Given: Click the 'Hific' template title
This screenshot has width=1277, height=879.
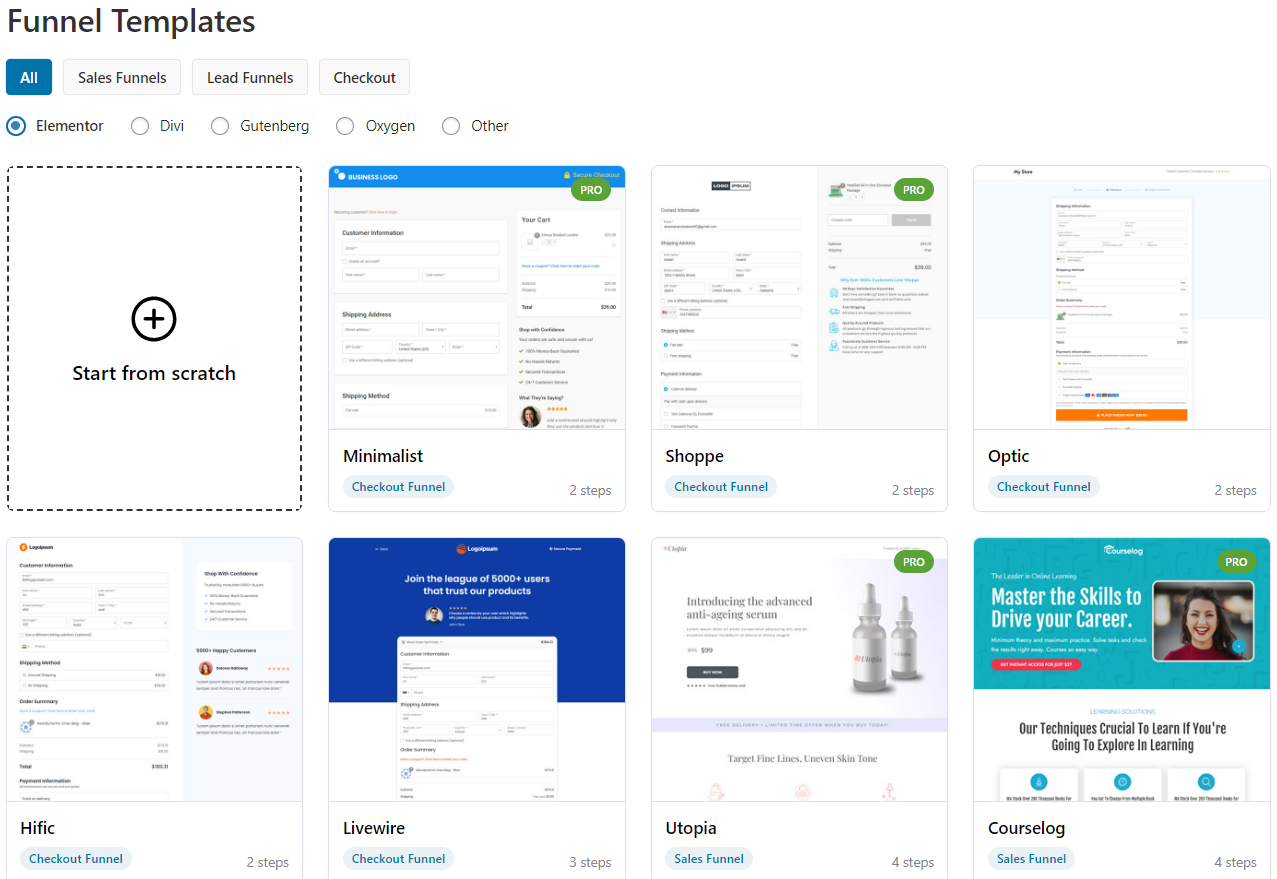Looking at the screenshot, I should pyautogui.click(x=38, y=828).
